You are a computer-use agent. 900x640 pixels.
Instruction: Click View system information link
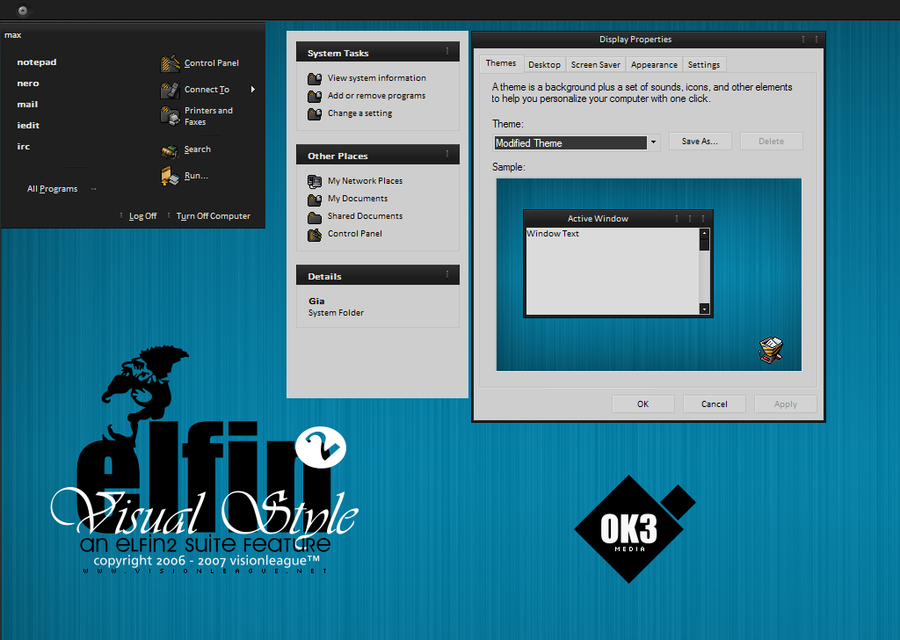377,78
